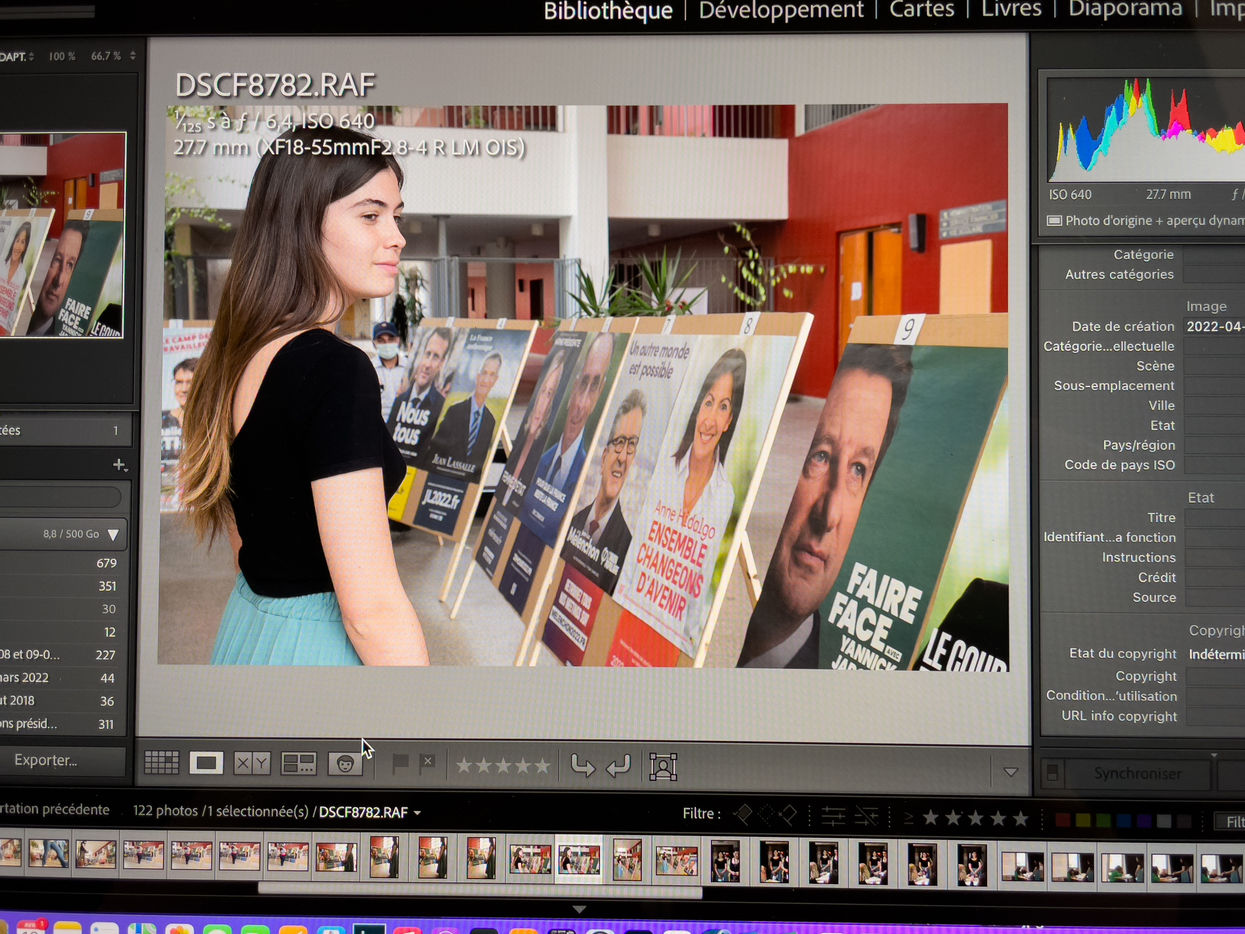Click the face region draw tool icon
The image size is (1245, 934).
tap(663, 767)
